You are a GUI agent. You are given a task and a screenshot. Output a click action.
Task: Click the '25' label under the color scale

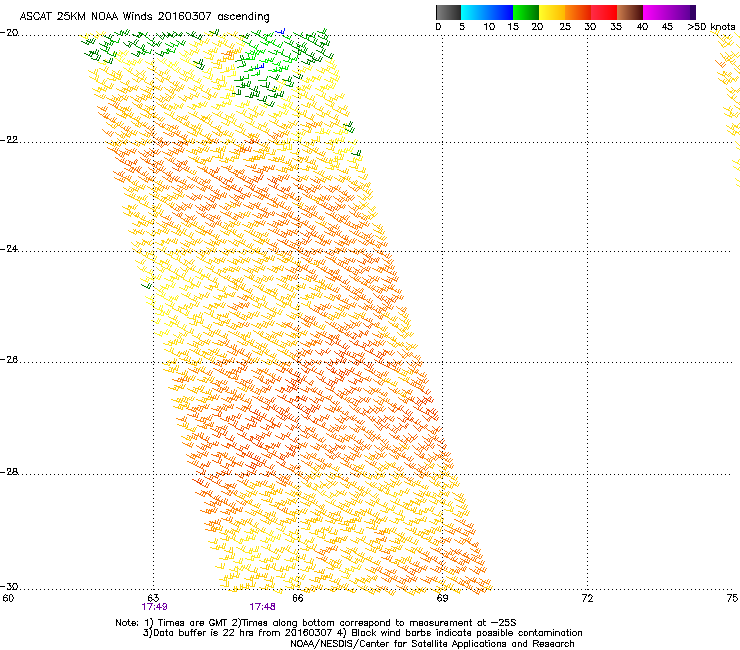565,27
